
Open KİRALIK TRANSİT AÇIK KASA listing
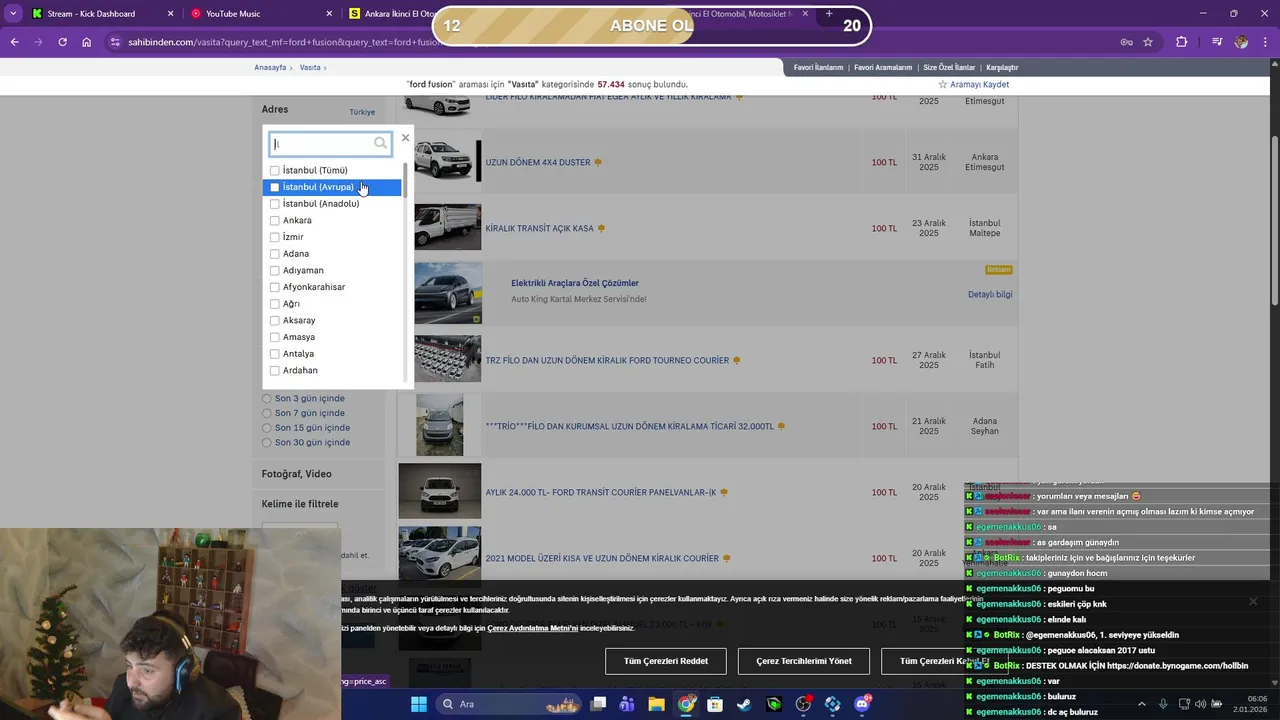(x=539, y=228)
